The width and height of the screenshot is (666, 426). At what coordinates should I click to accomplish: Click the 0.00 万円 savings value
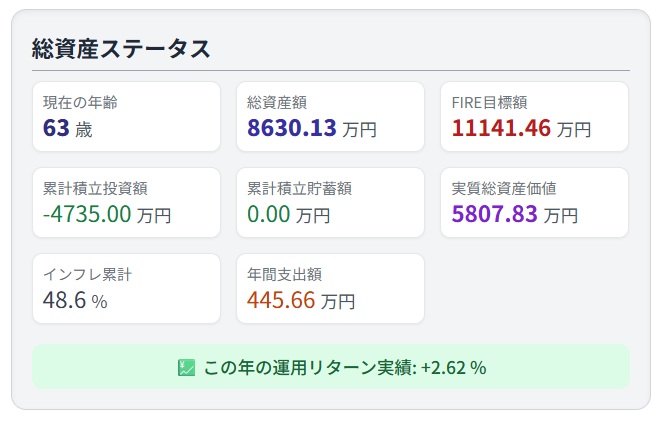pyautogui.click(x=289, y=214)
